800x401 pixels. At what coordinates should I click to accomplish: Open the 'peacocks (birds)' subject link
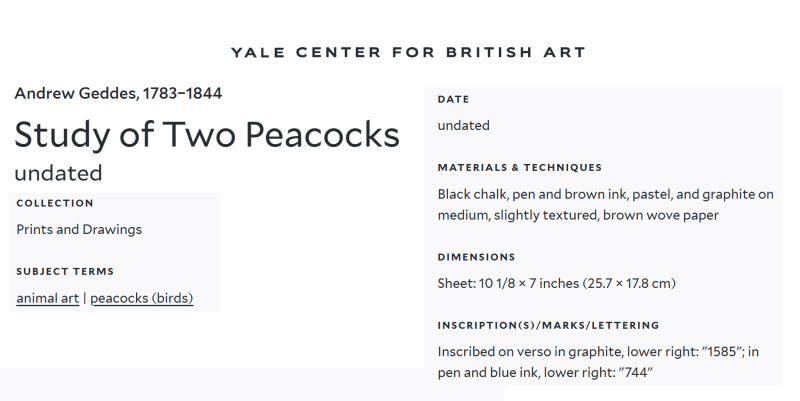(x=141, y=298)
